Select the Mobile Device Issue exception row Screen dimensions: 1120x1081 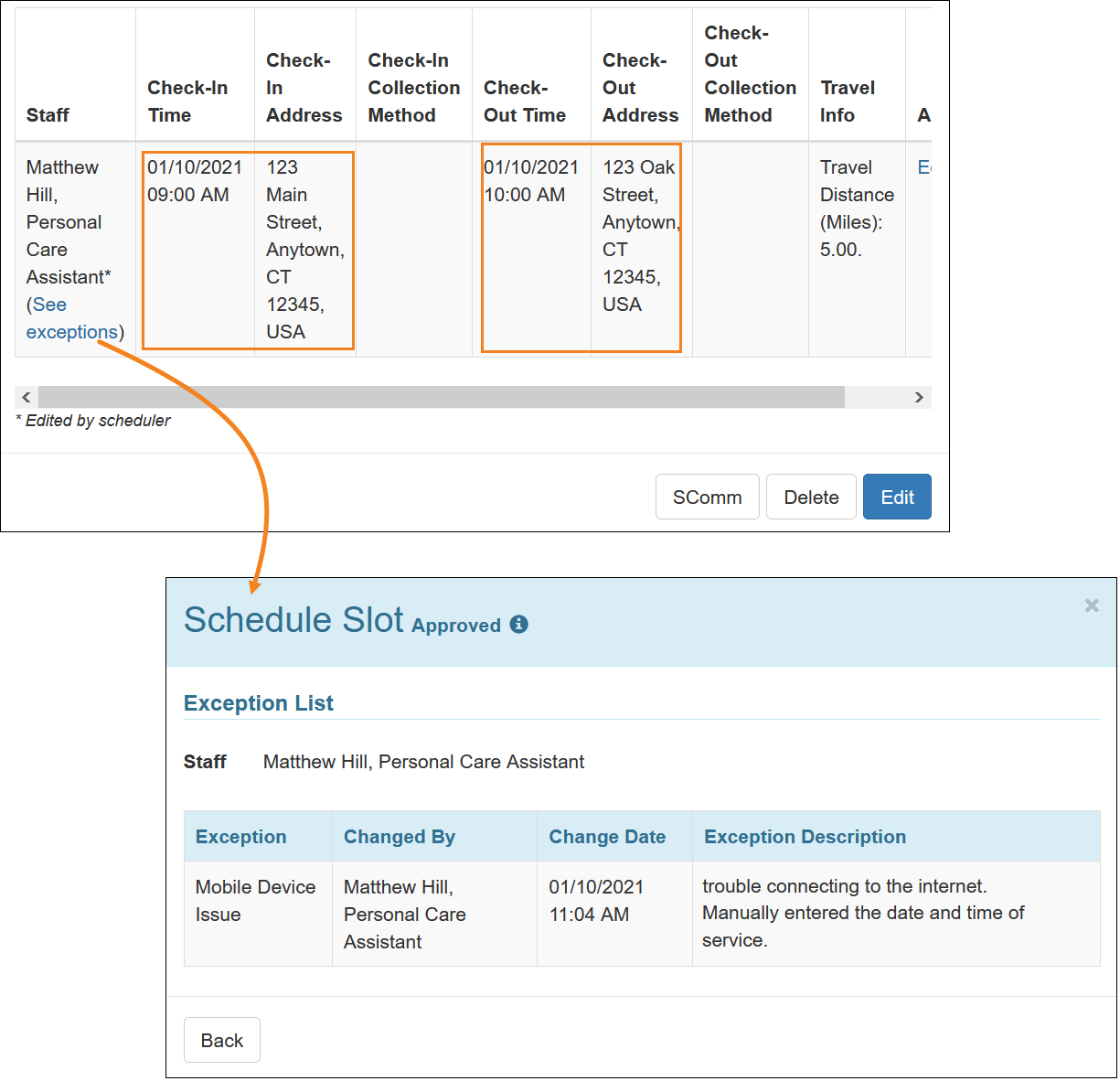point(256,900)
